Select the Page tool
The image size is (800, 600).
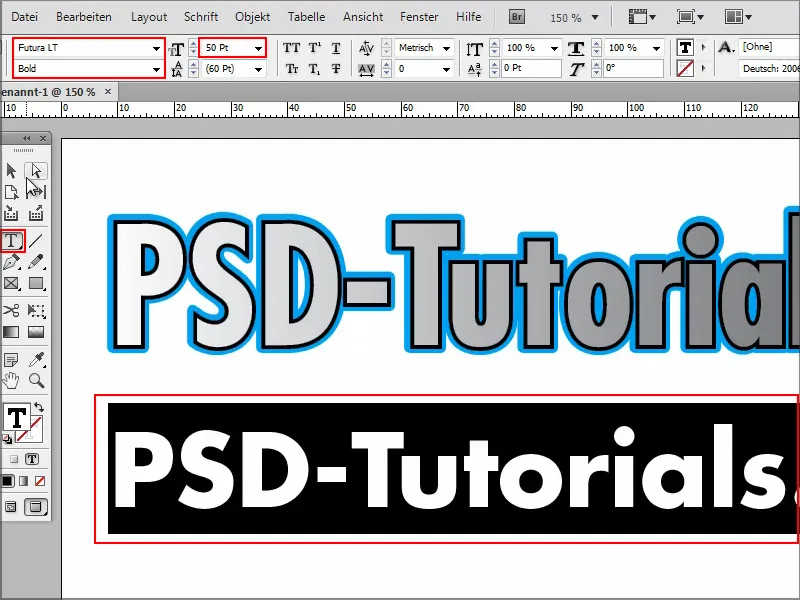point(11,192)
